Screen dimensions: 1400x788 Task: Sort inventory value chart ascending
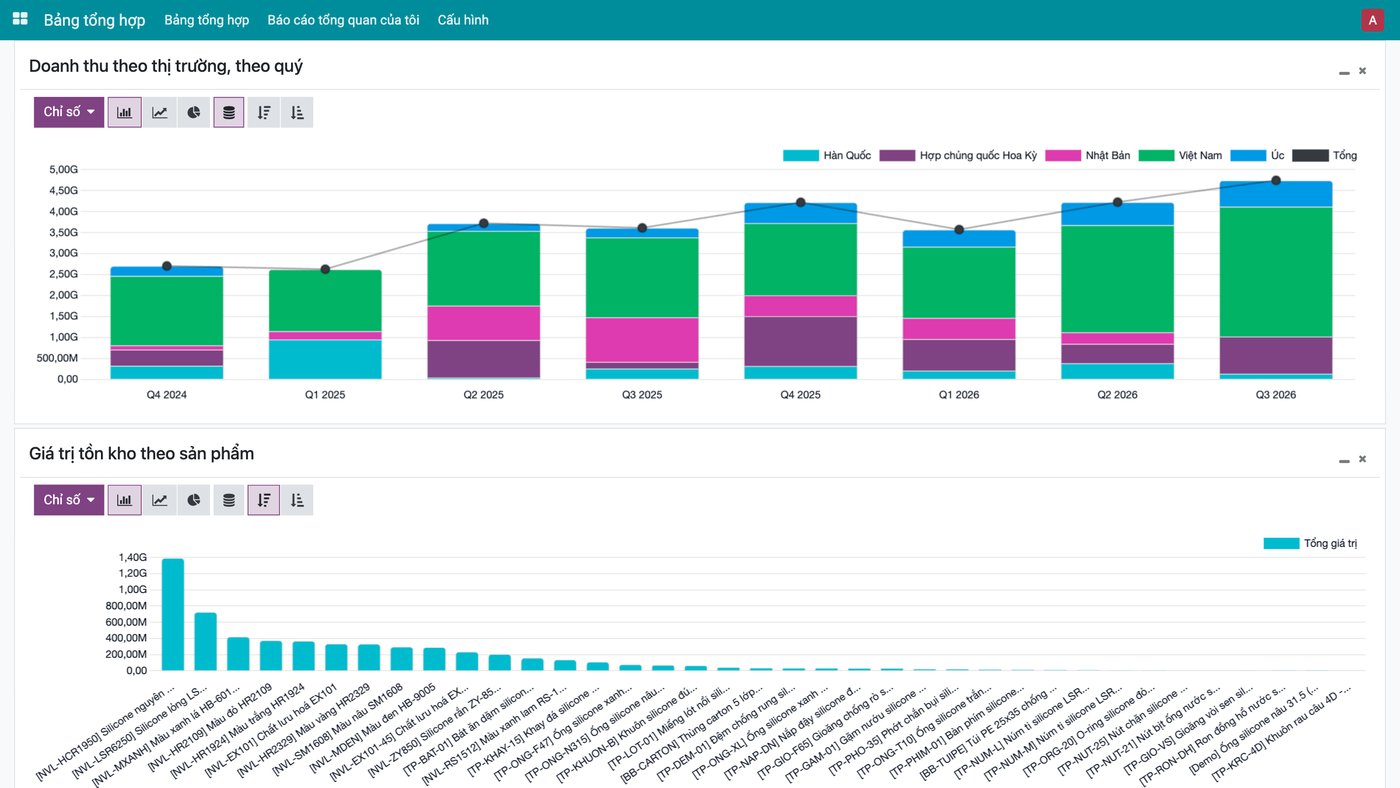pos(297,500)
